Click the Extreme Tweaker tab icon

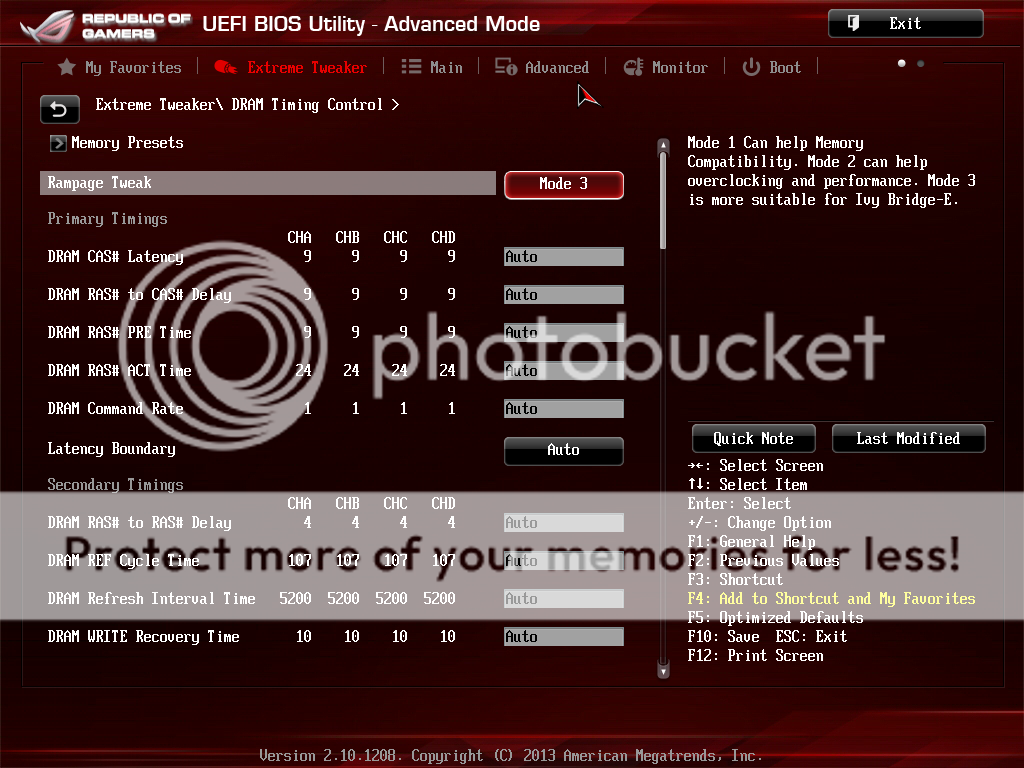[226, 67]
